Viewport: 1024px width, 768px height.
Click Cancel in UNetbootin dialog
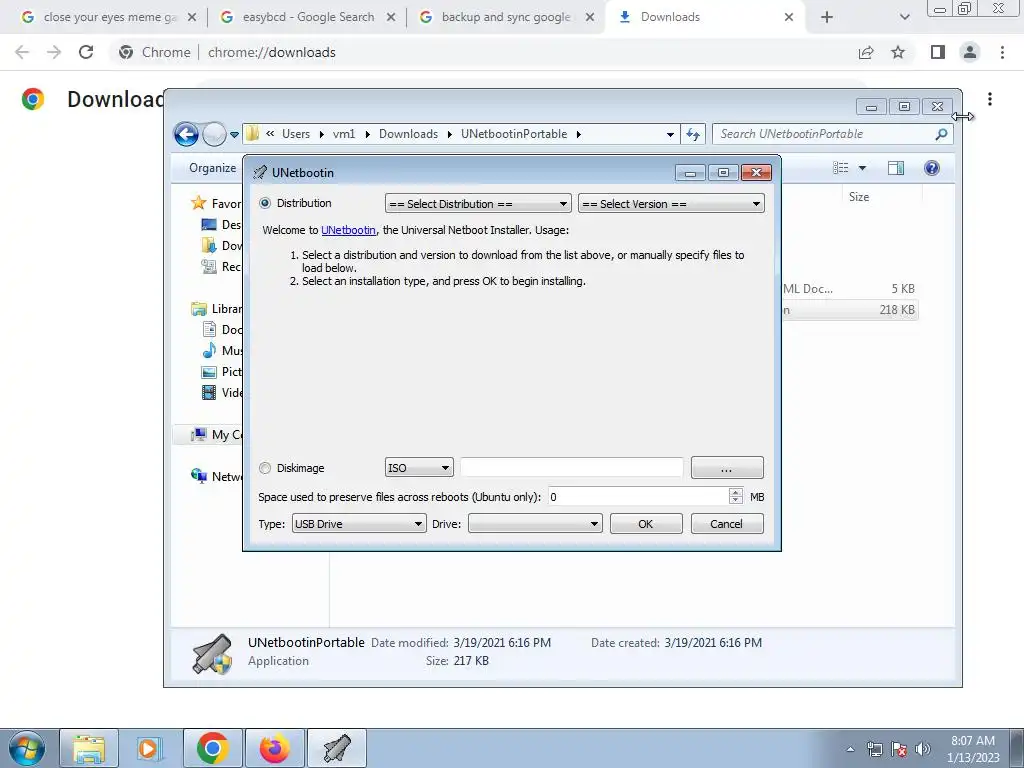click(x=727, y=524)
